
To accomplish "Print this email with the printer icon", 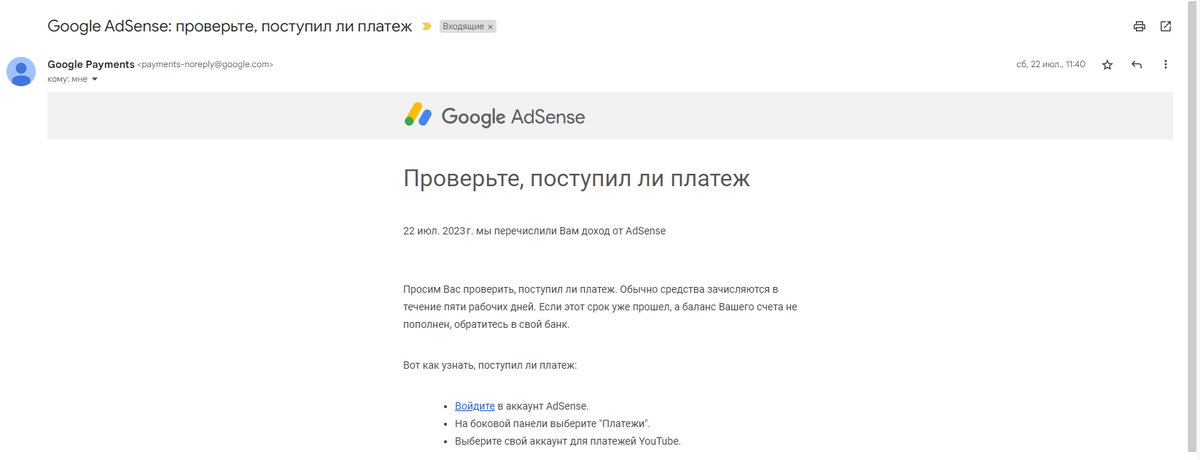I will (x=1139, y=26).
